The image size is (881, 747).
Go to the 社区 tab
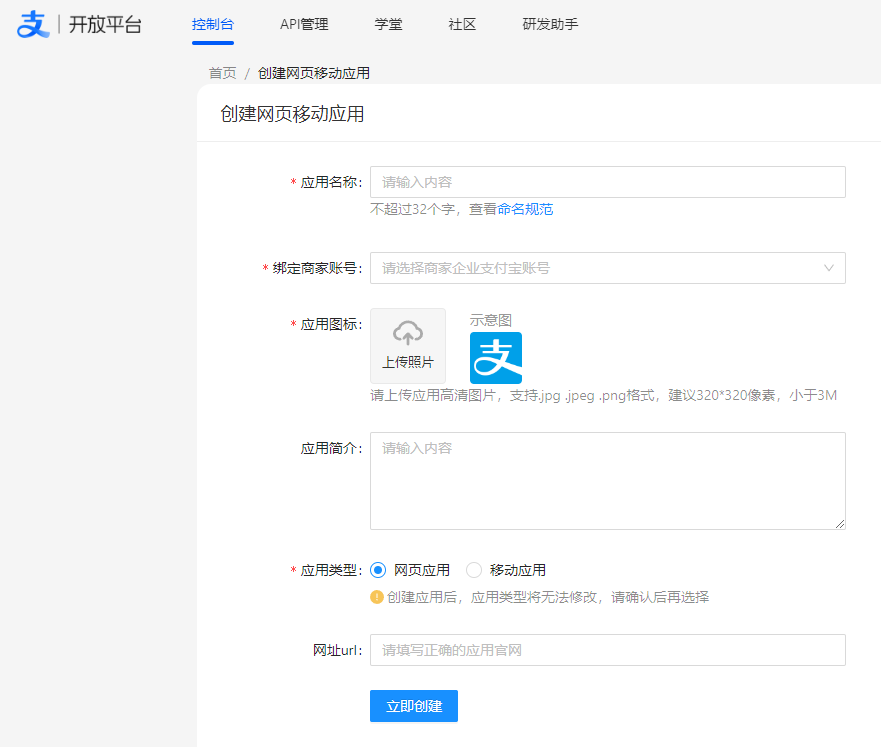click(x=462, y=24)
